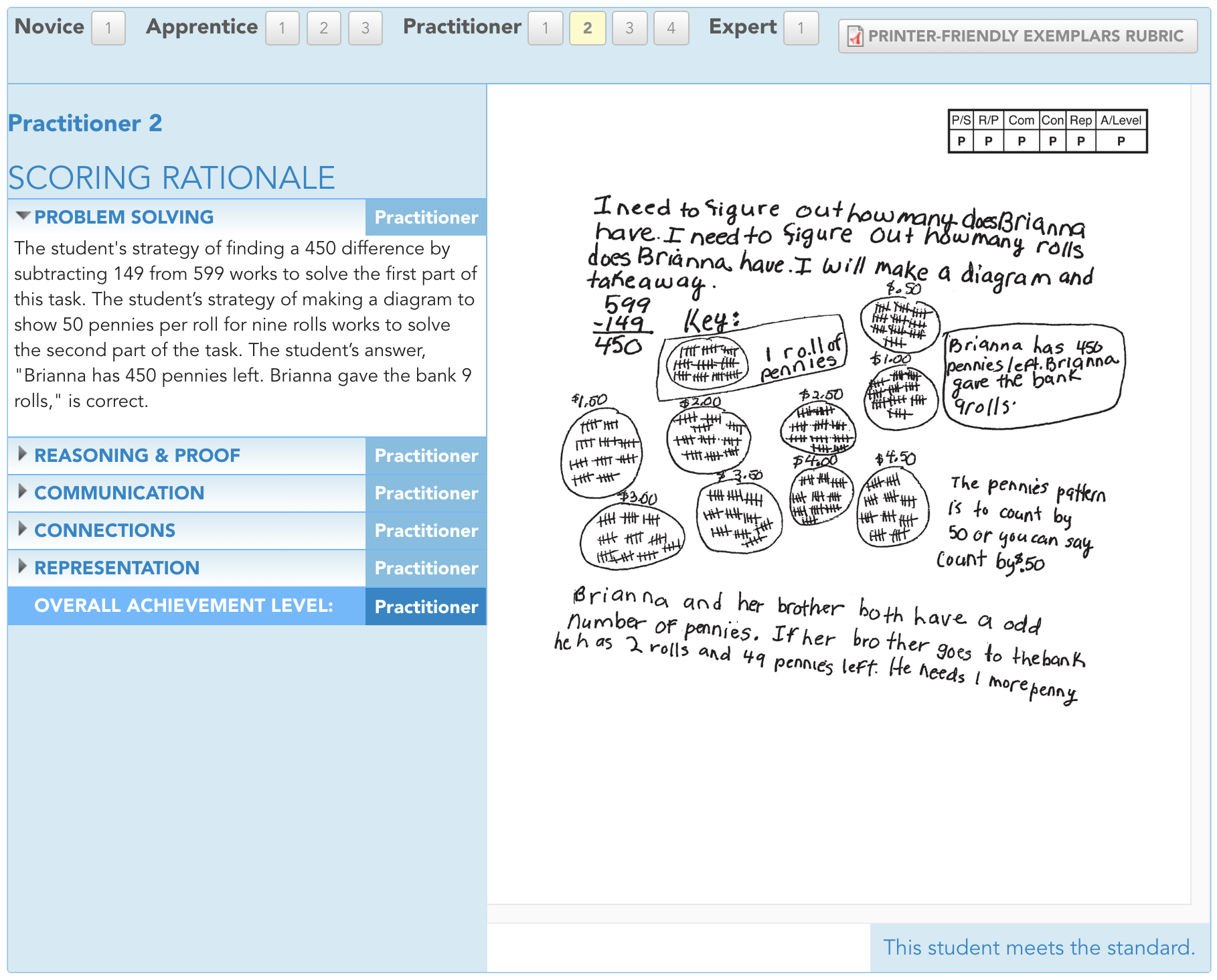Open Printer-Friendly Exemplars Rubric
The height and width of the screenshot is (980, 1217).
click(1018, 36)
